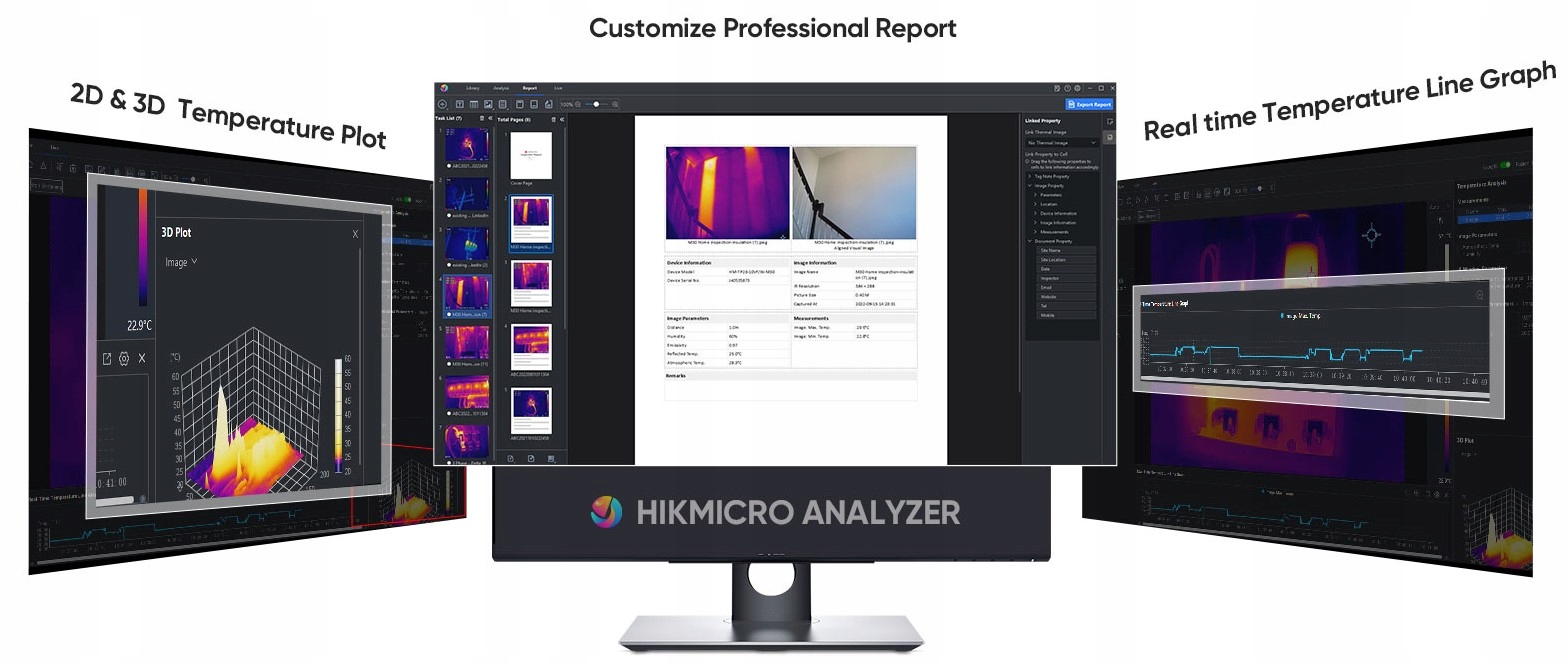
Task: Click the export icon in left window
Action: click(107, 359)
